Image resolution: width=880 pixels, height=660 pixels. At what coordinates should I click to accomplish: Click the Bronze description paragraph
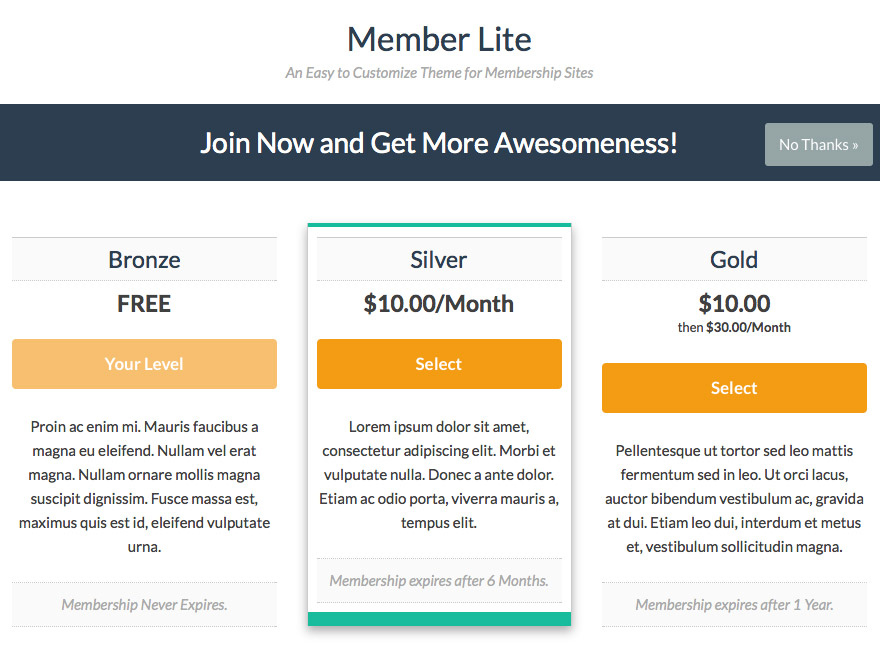click(x=144, y=487)
